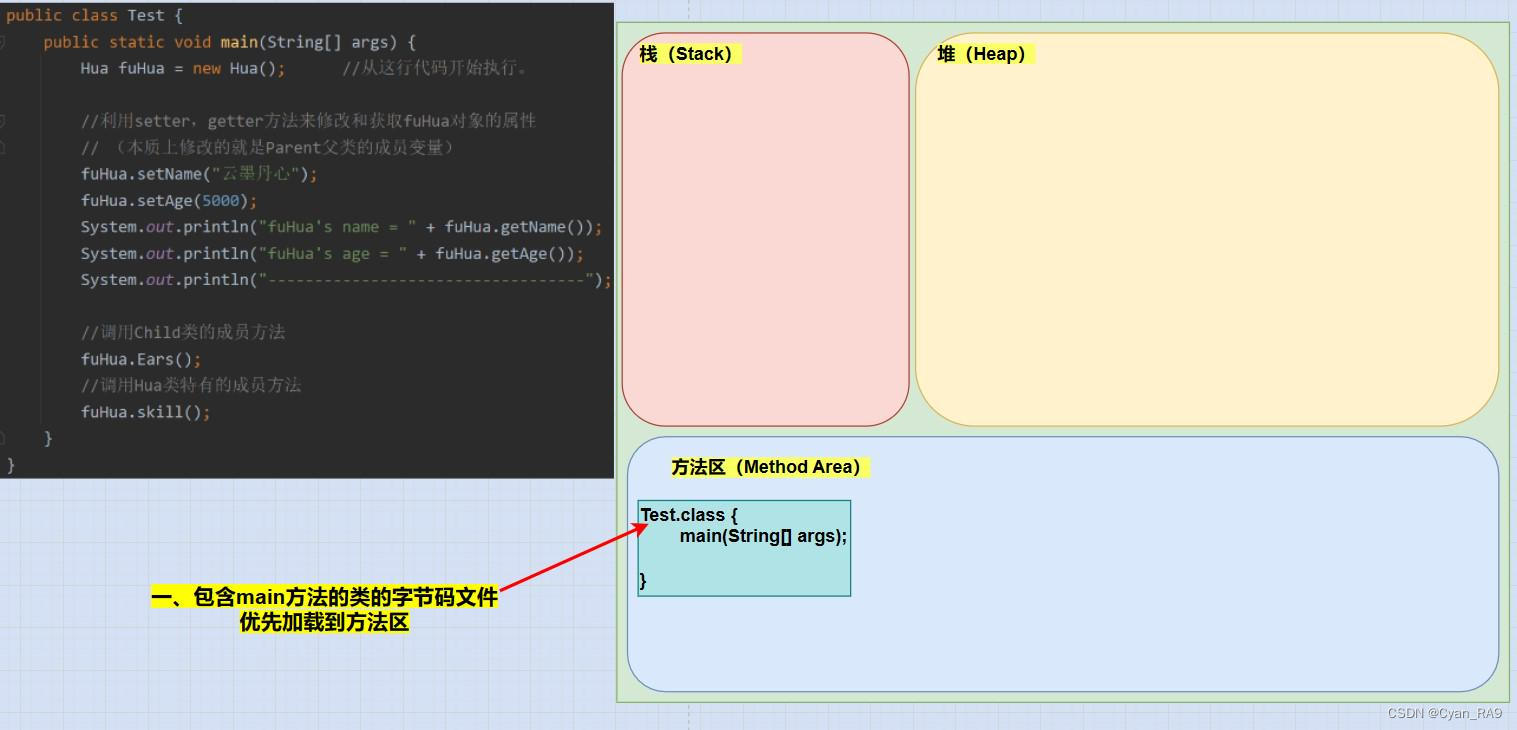Click "main(String[] args);" inside Test.class box
Image resolution: width=1517 pixels, height=730 pixels.
(x=763, y=536)
